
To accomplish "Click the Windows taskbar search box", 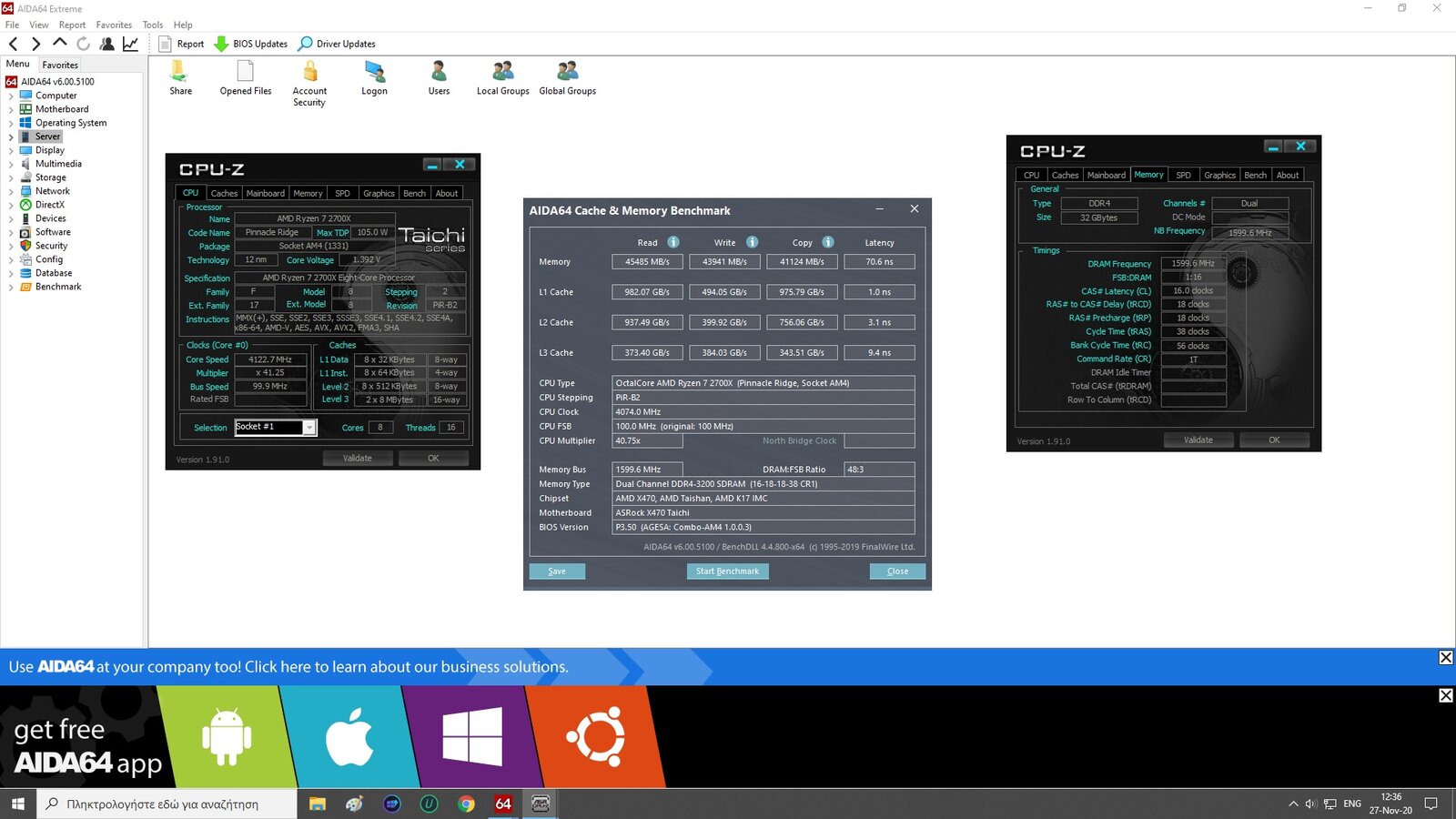I will coord(167,804).
